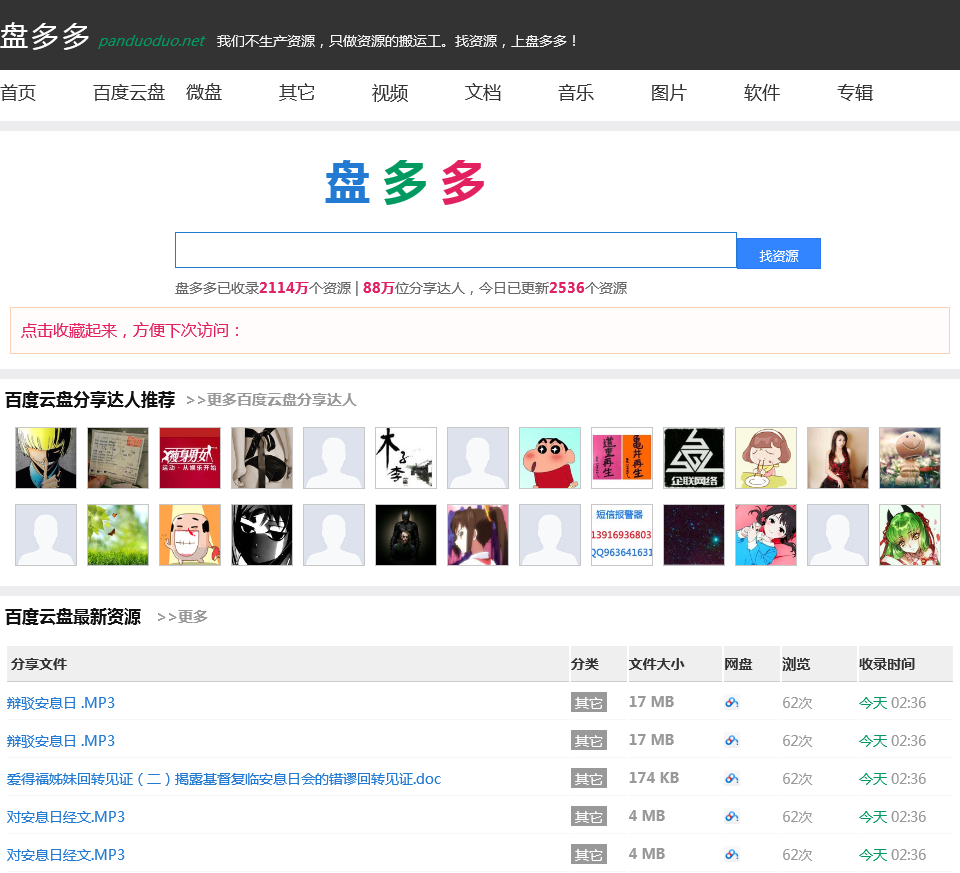Open the Crayon Shin-chan avatar profile
Screen dimensions: 960x873
coord(550,458)
